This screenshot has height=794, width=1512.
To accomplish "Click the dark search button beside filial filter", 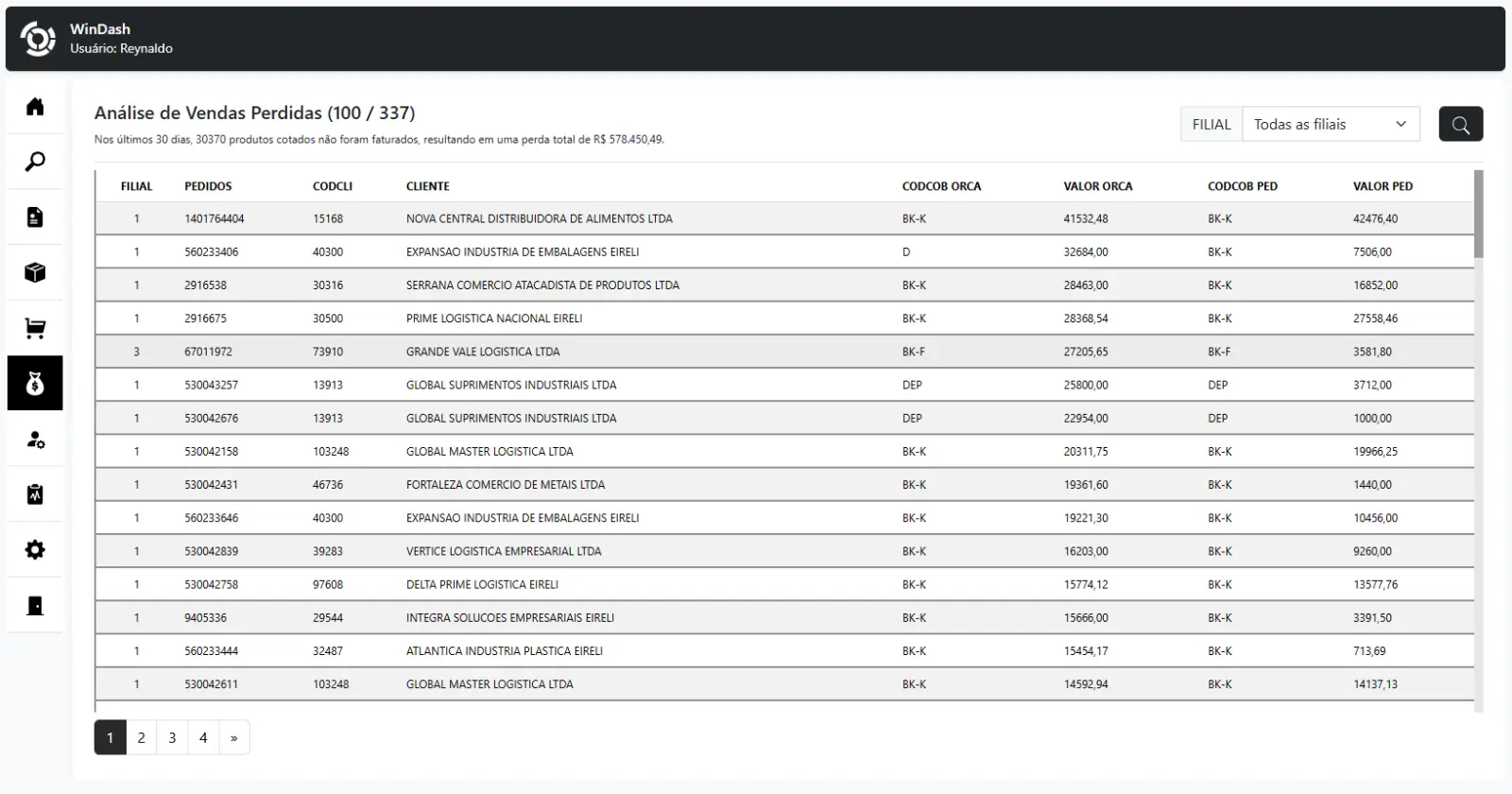I will pyautogui.click(x=1460, y=124).
